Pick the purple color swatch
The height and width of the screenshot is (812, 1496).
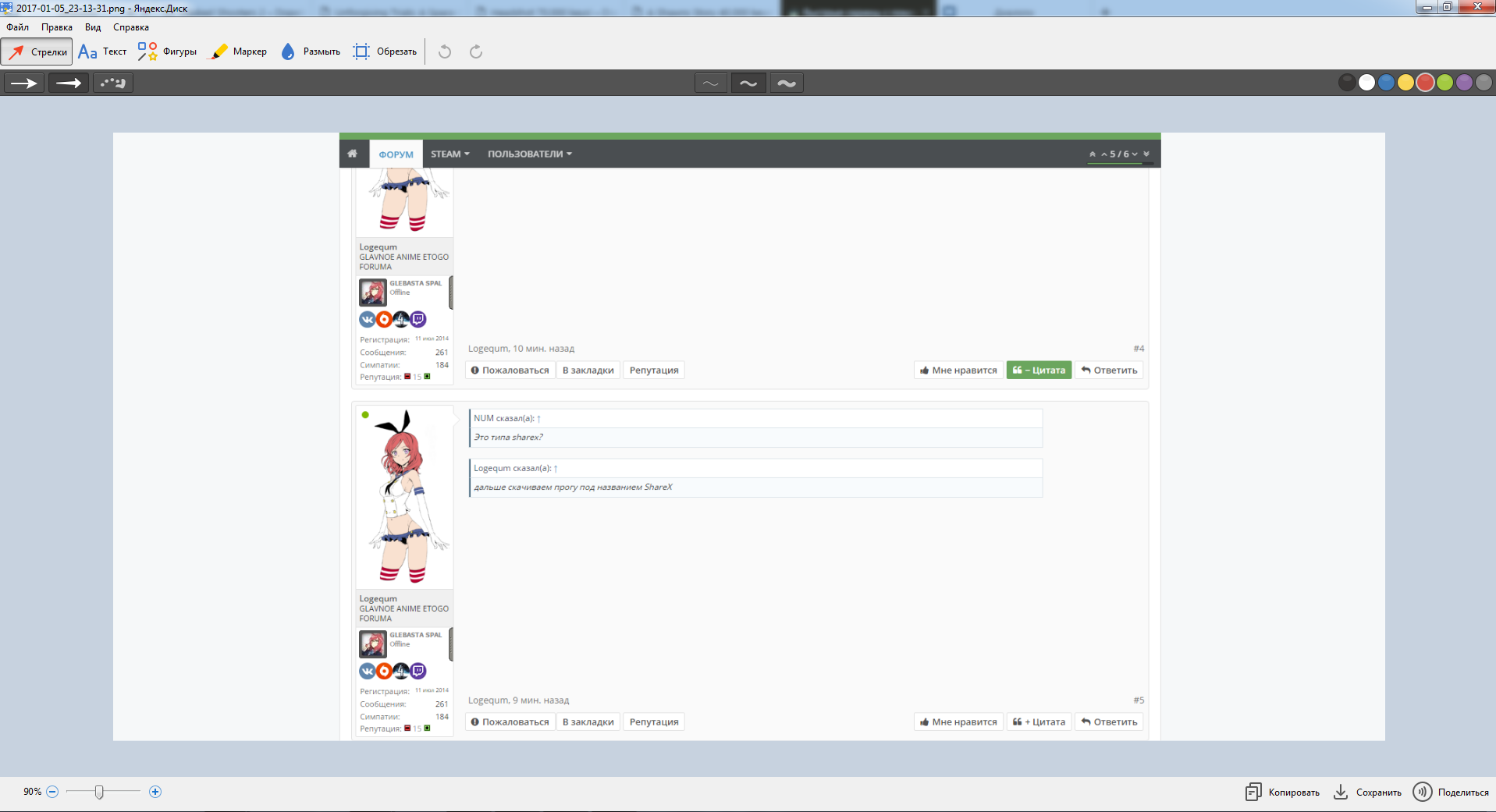(1464, 83)
